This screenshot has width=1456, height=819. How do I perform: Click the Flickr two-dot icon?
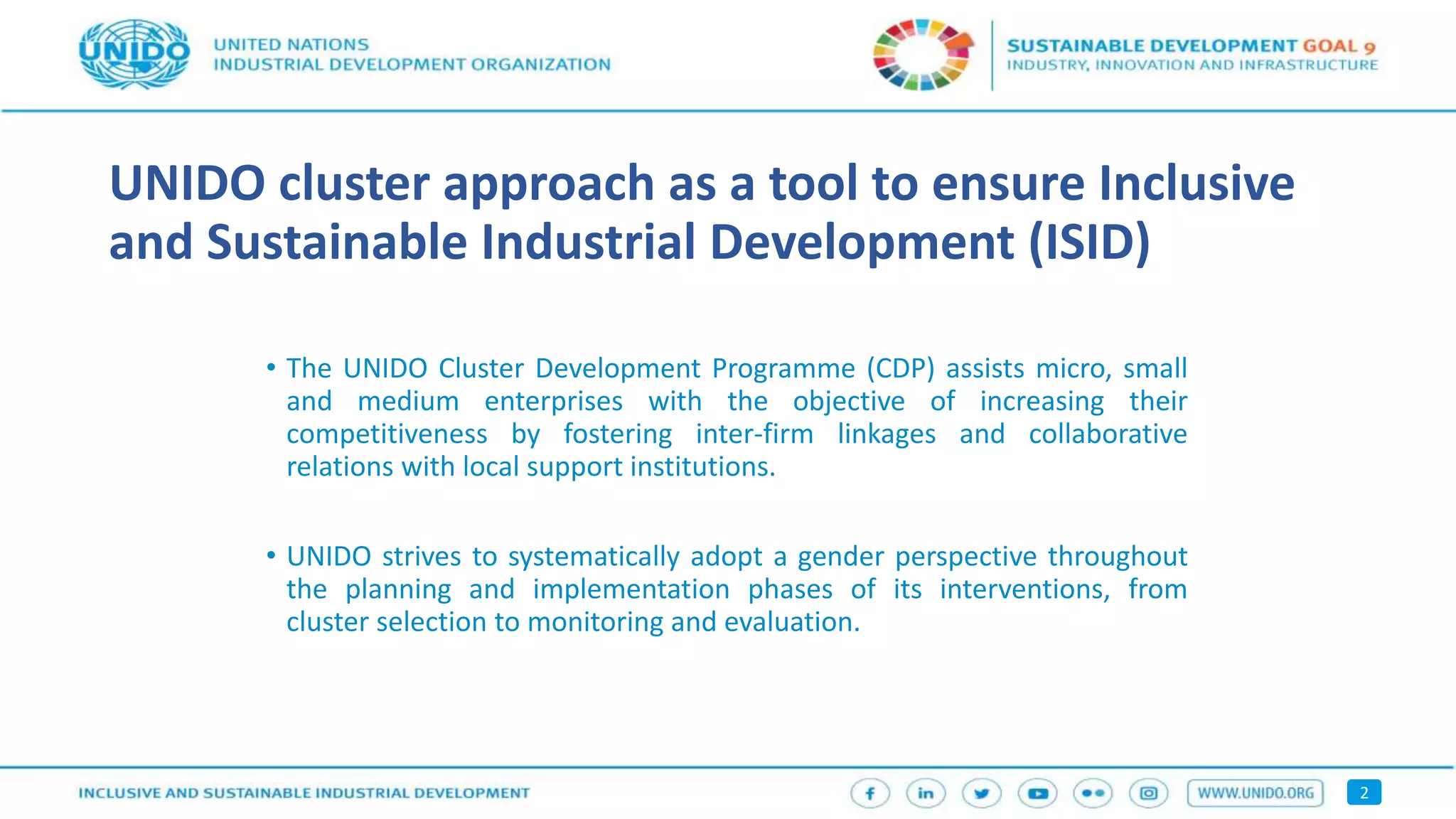pos(1093,793)
